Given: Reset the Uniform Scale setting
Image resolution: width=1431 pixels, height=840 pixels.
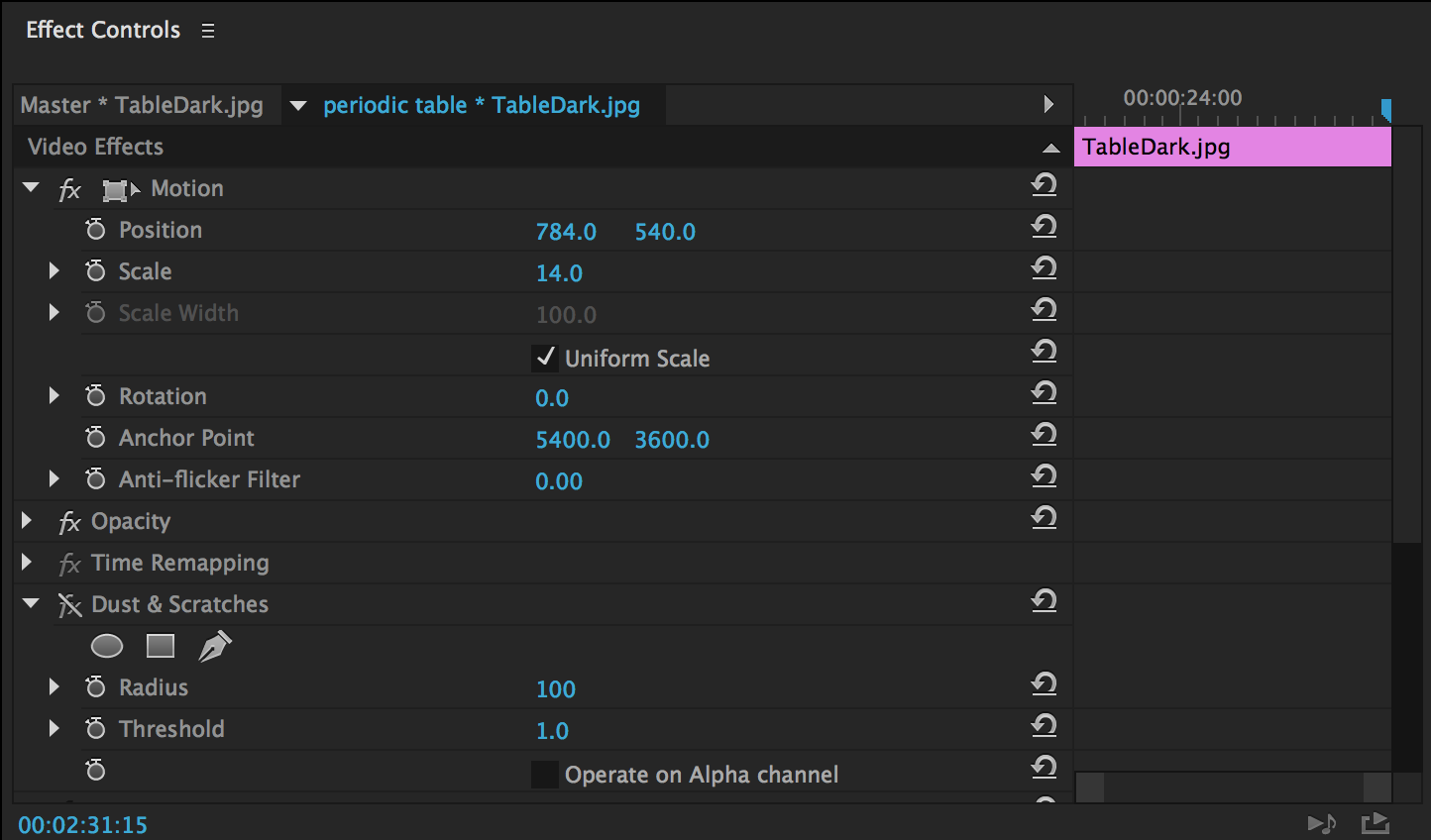Looking at the screenshot, I should pos(1044,352).
